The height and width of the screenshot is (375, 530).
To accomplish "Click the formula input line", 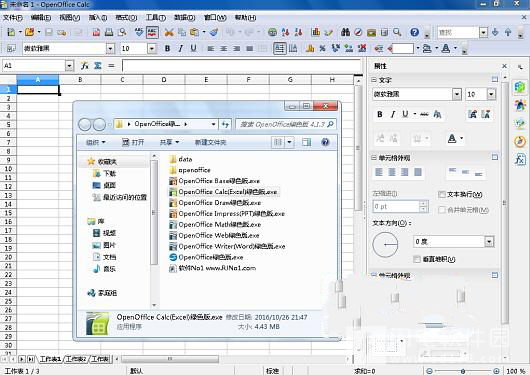I will pyautogui.click(x=241, y=66).
